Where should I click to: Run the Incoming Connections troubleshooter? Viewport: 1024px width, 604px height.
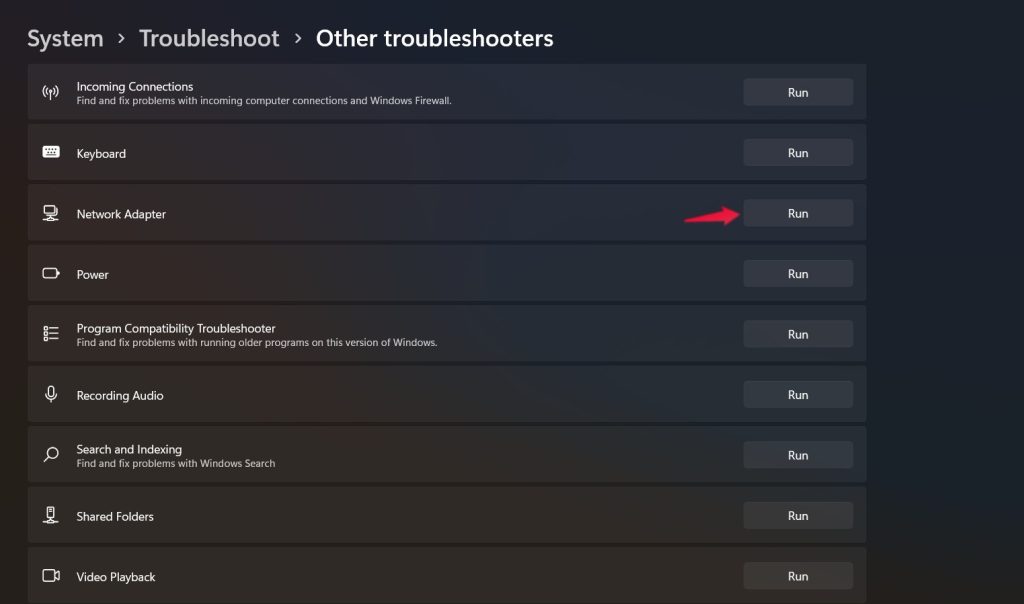797,93
